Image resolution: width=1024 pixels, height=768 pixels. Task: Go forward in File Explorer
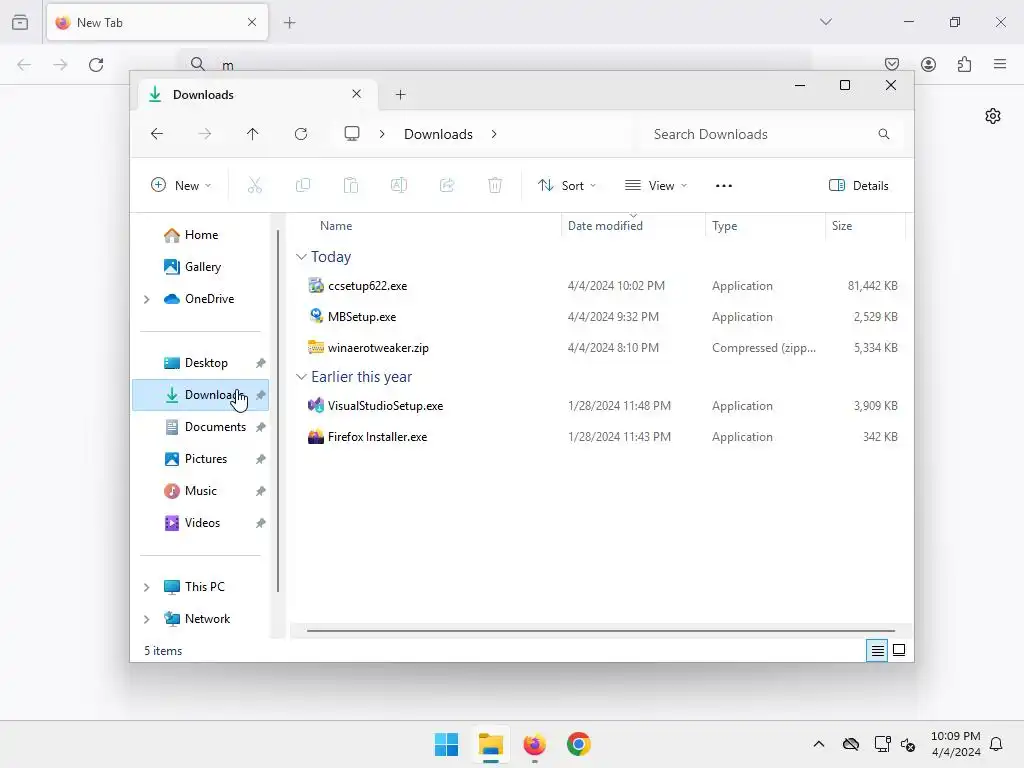204,134
